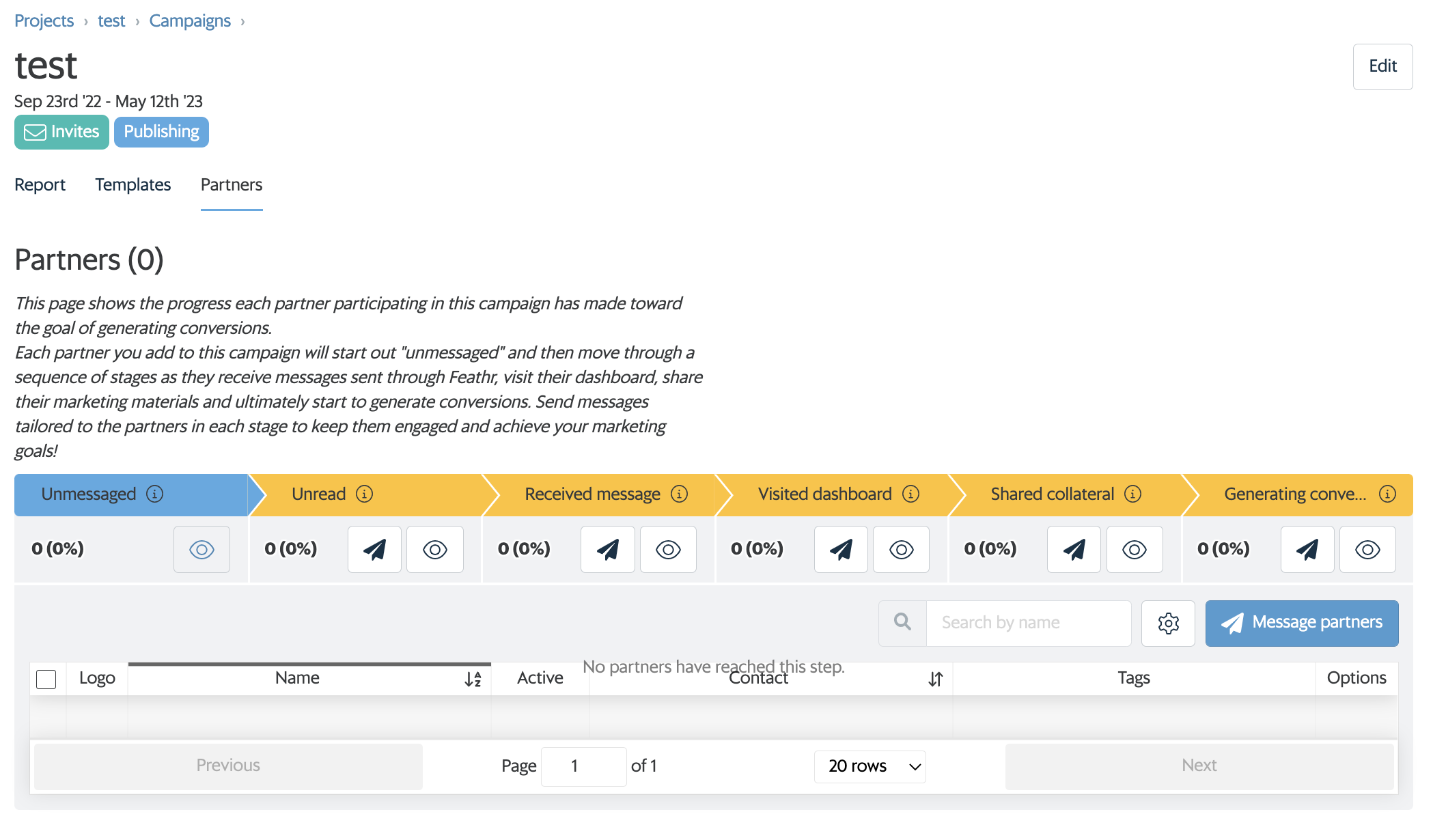1433x840 pixels.
Task: Open info icon next to Received message
Action: tap(679, 494)
